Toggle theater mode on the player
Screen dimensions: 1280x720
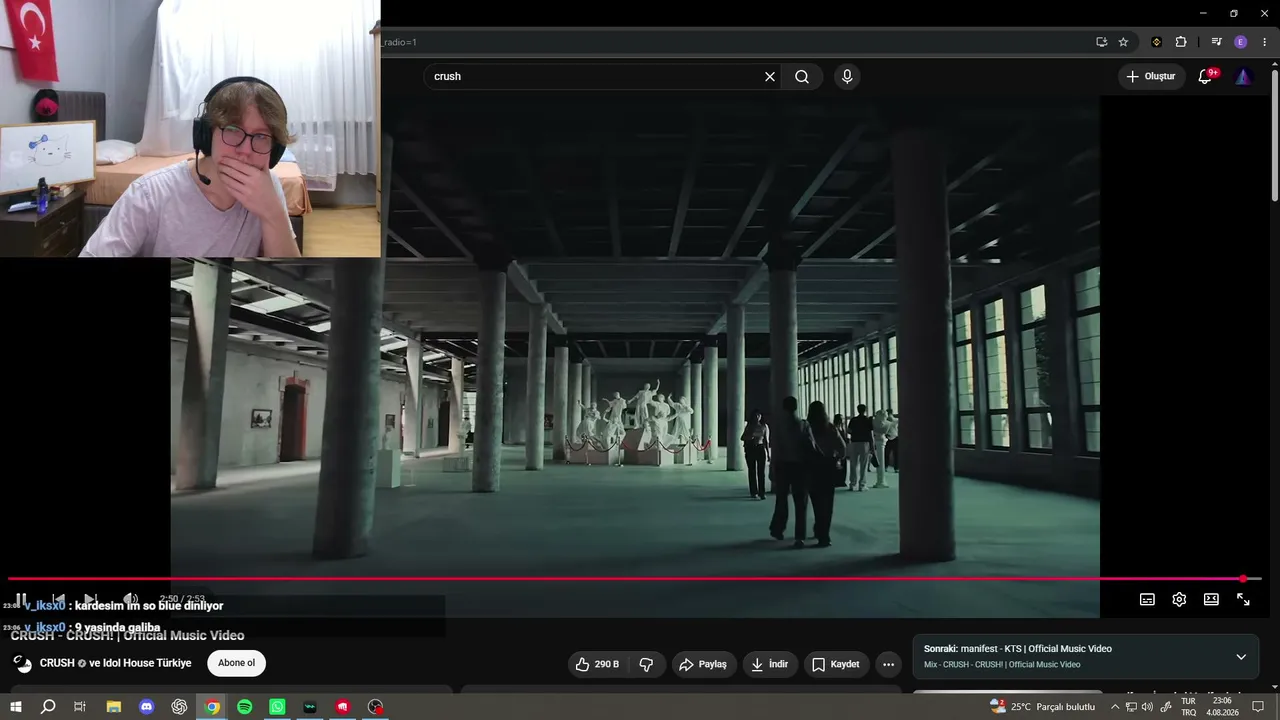coord(1211,599)
